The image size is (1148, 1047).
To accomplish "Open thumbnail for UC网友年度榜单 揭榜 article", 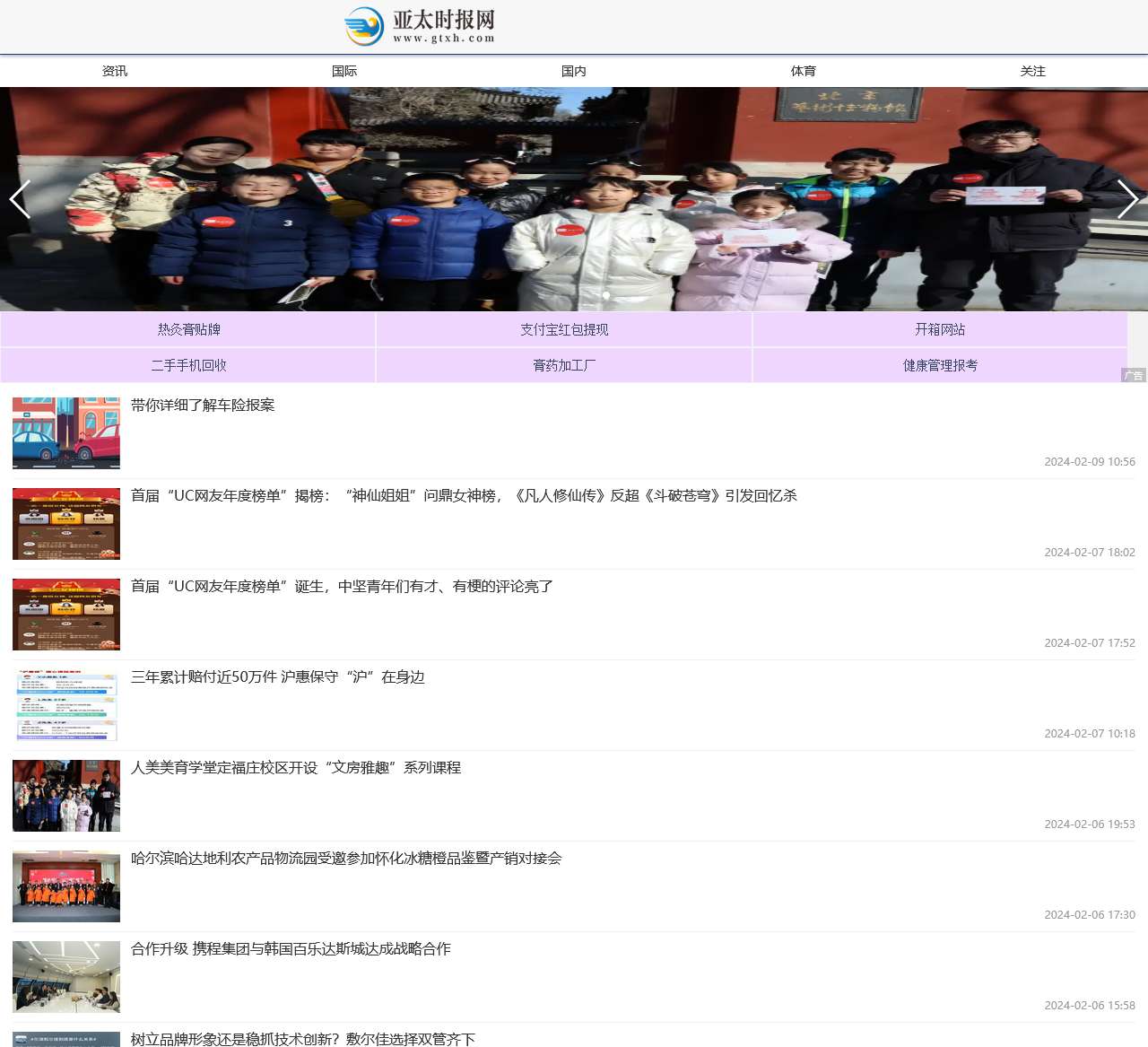I will tap(66, 524).
